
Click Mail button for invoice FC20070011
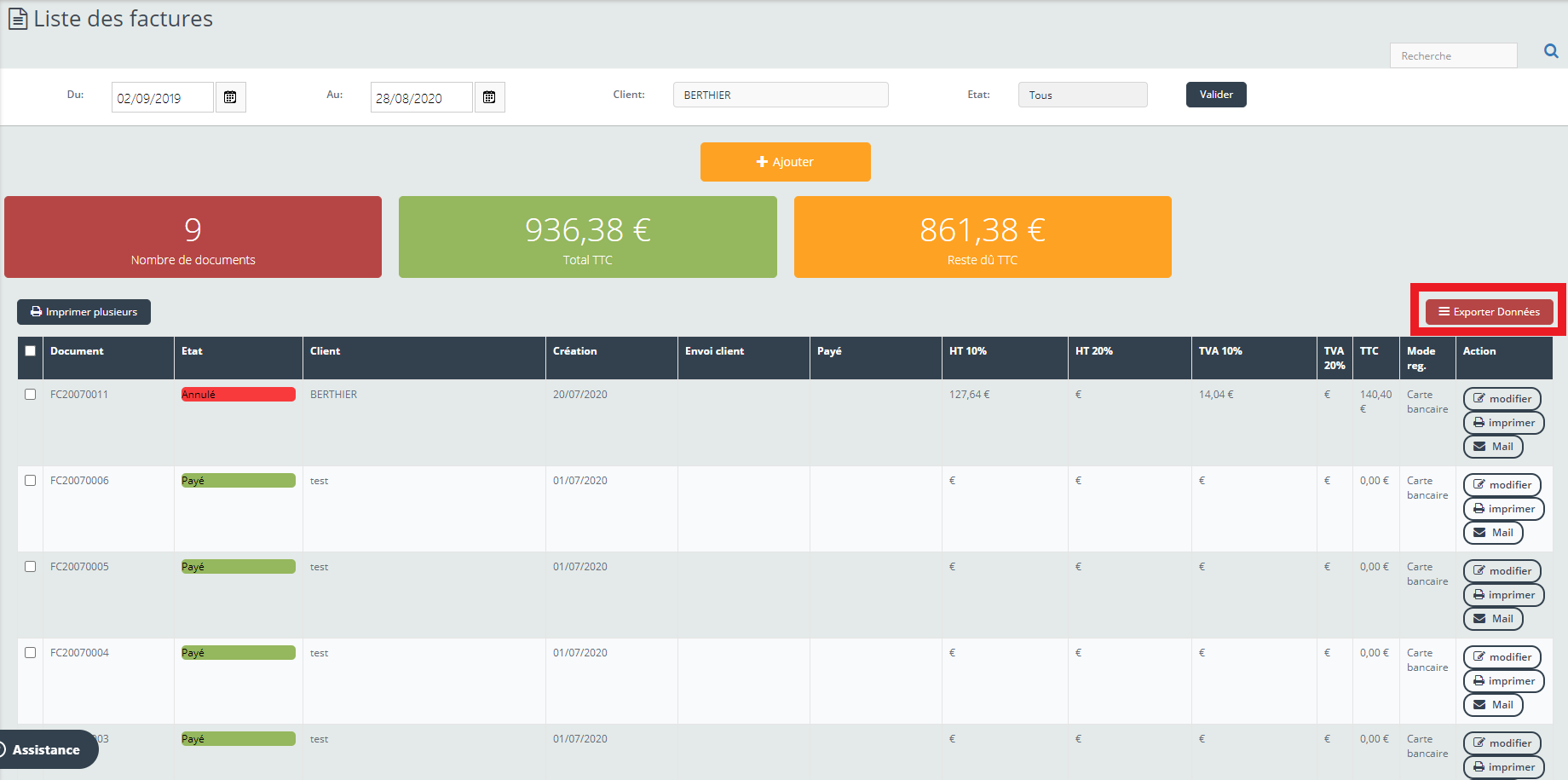click(x=1492, y=447)
